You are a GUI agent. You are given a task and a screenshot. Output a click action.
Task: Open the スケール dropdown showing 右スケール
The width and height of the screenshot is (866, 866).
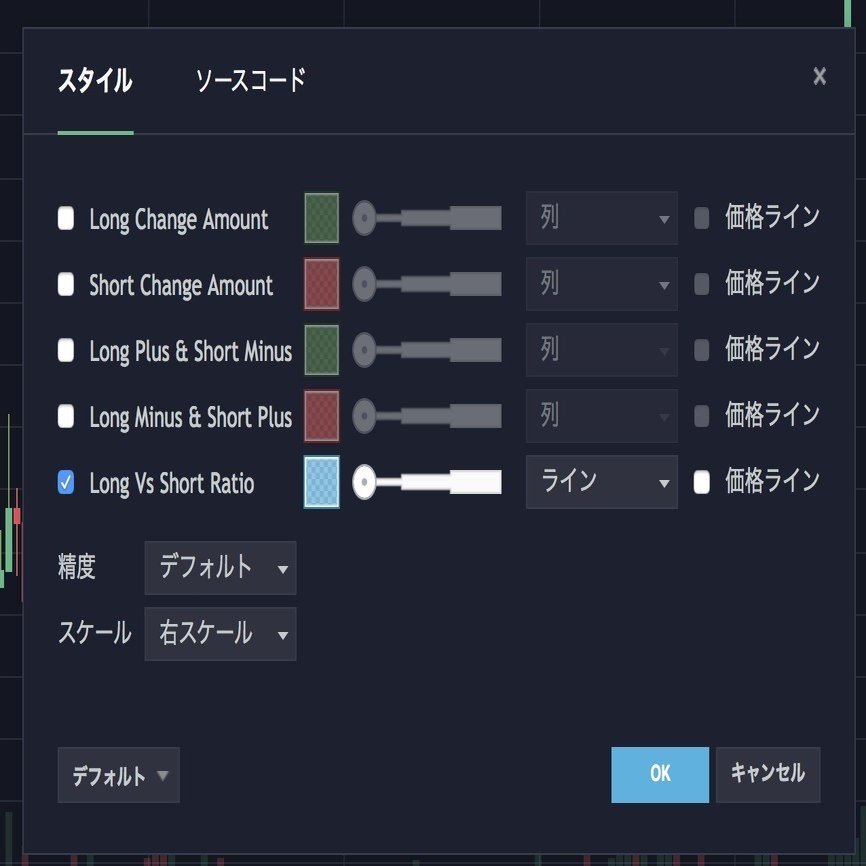click(220, 634)
